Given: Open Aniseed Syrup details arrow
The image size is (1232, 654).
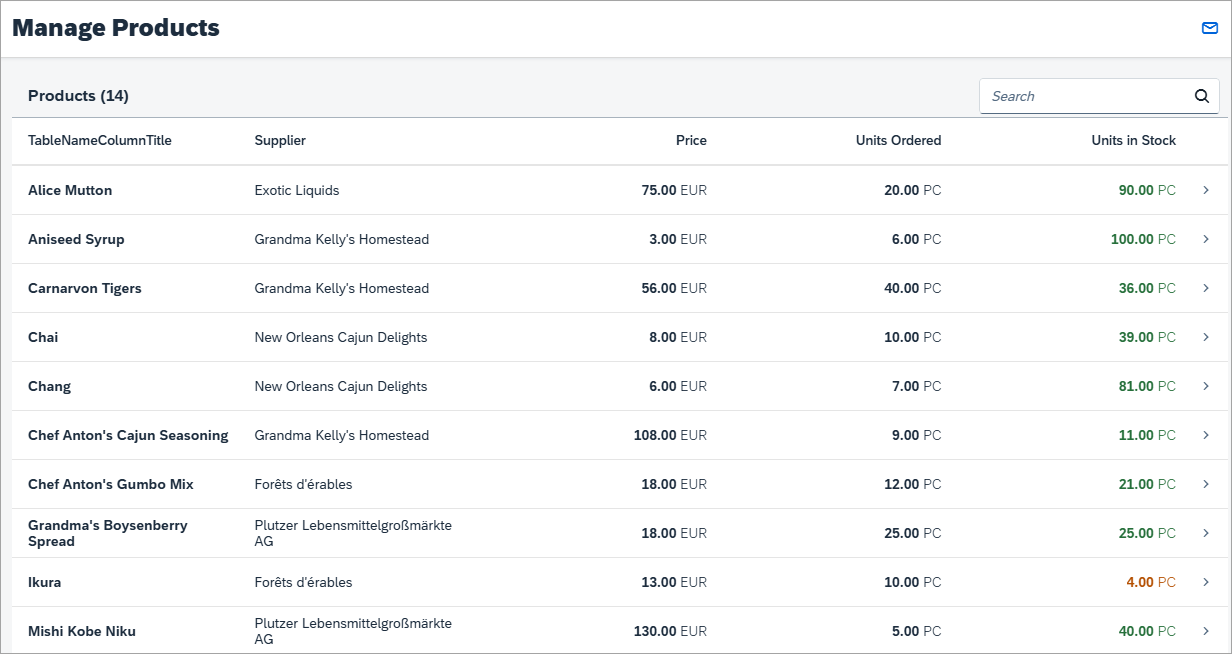Looking at the screenshot, I should click(1206, 239).
